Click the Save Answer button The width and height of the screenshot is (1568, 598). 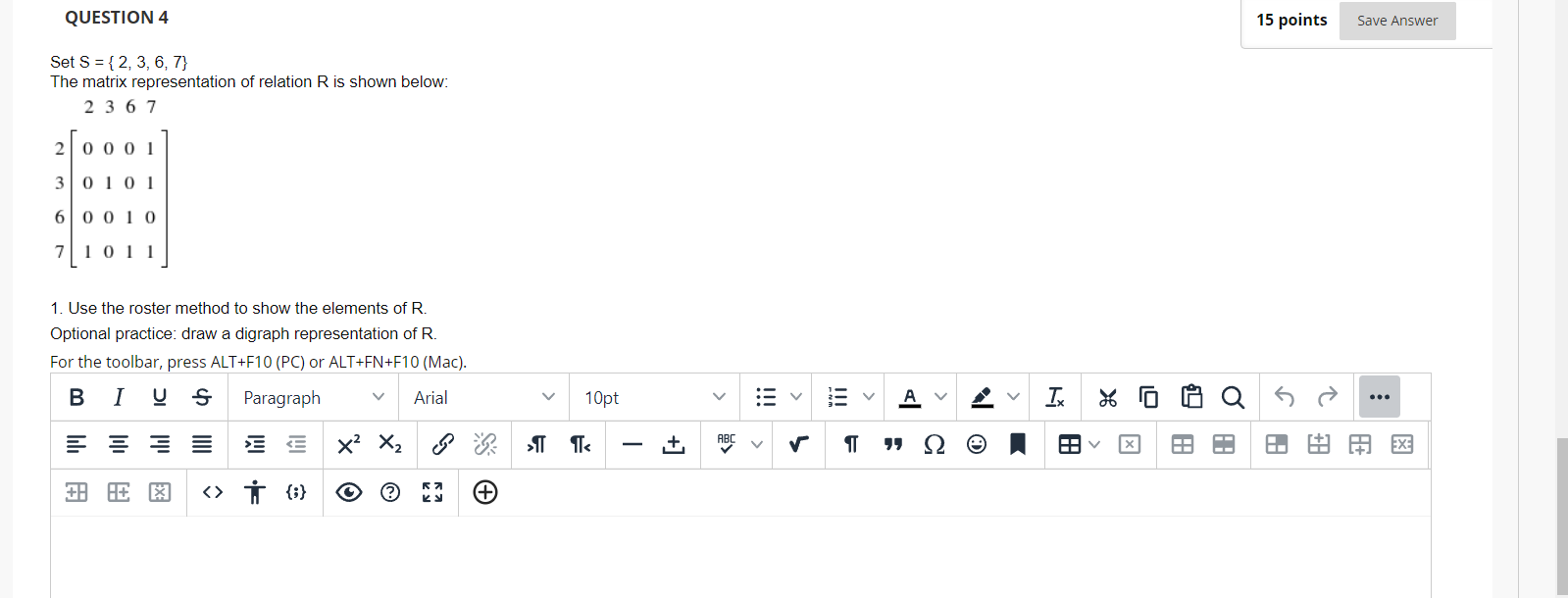tap(1397, 21)
